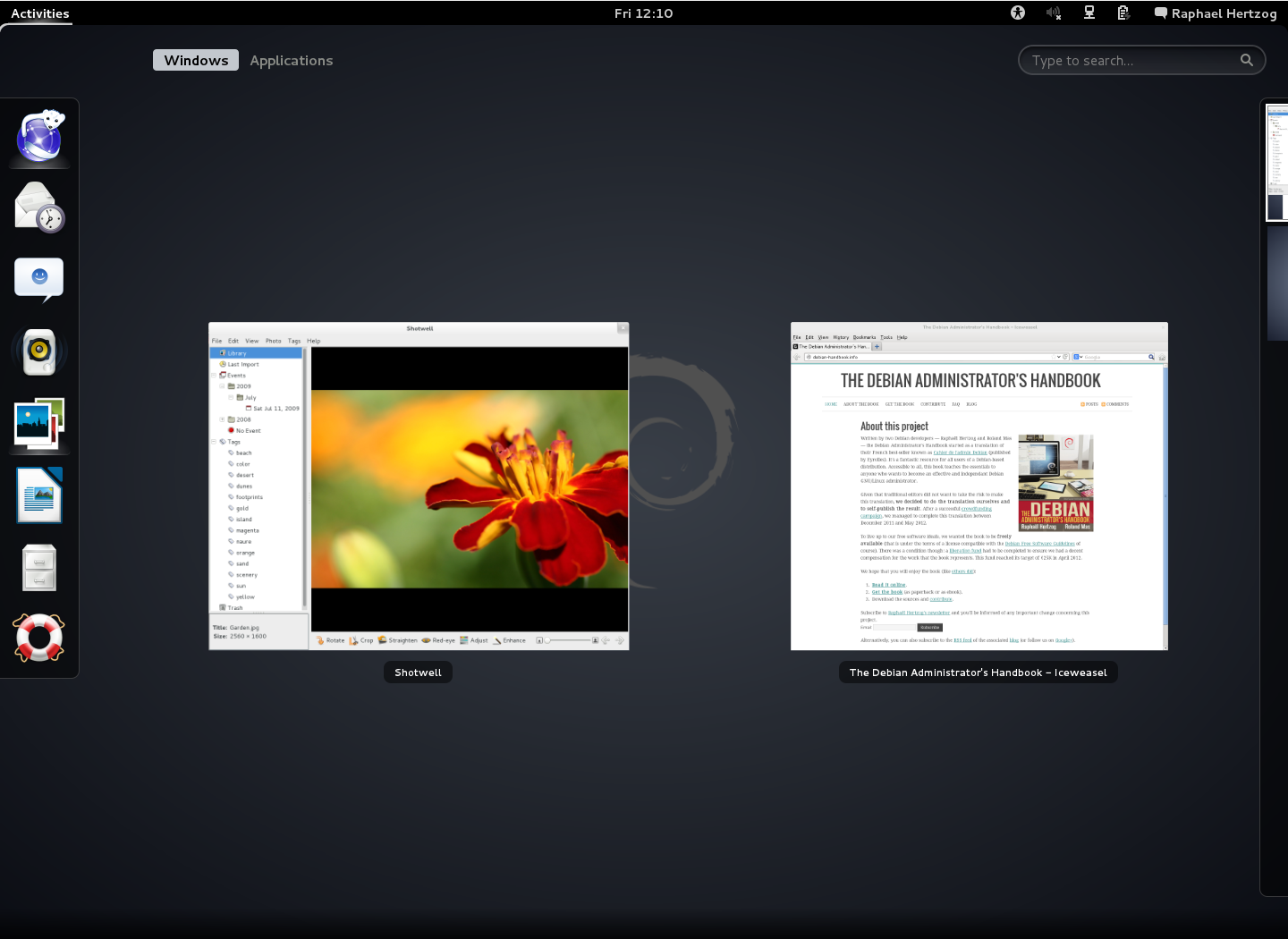This screenshot has width=1288, height=939.
Task: Expand 2008 folder in Shotwell sidebar
Action: click(x=222, y=419)
